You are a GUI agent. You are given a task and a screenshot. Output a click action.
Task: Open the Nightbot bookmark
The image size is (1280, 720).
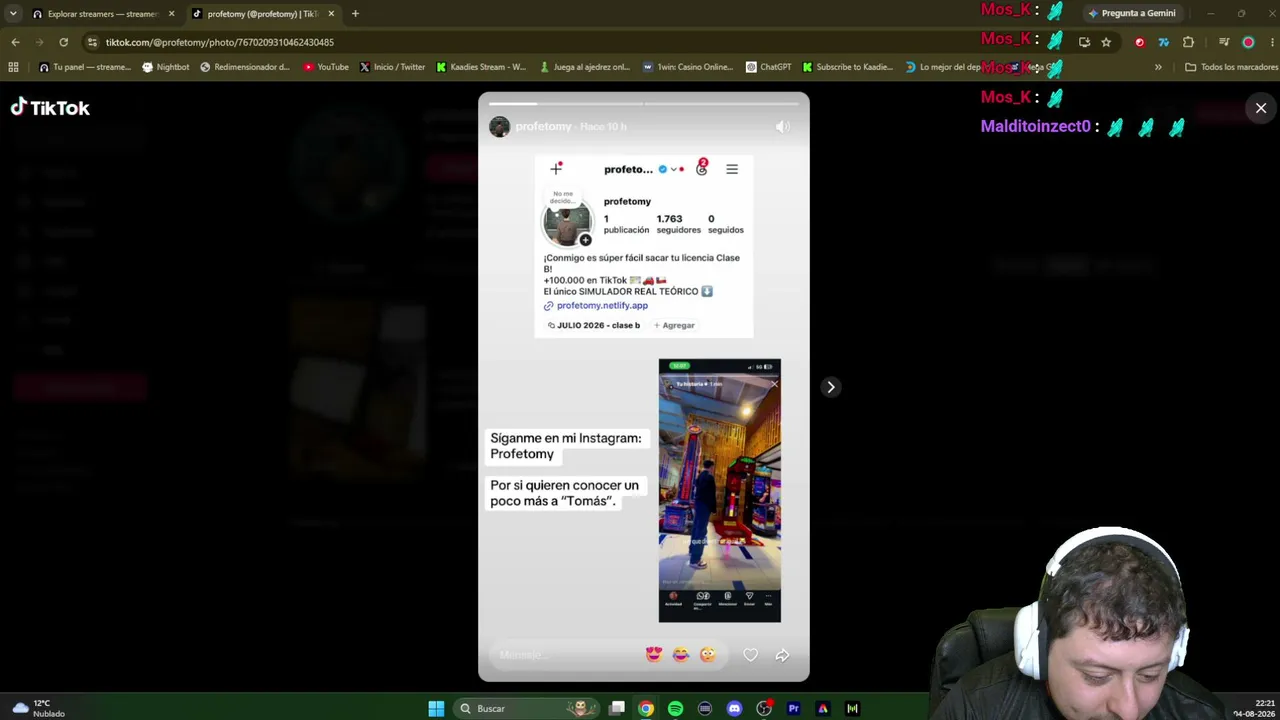click(x=166, y=67)
